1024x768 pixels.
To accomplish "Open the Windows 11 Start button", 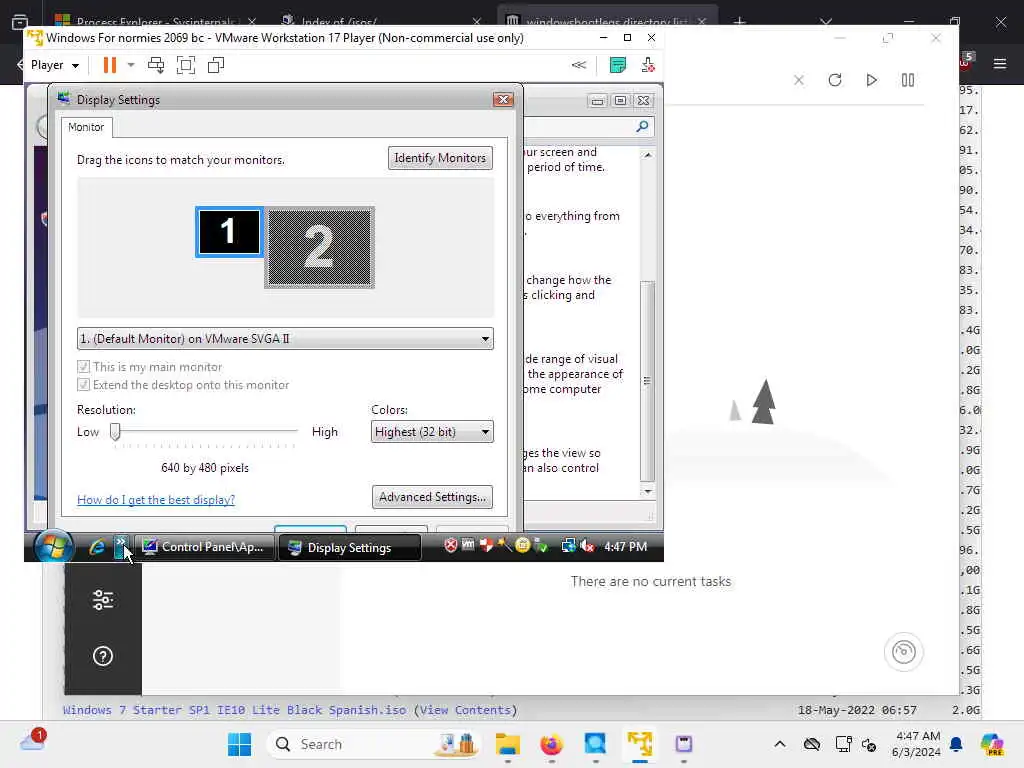I will (240, 744).
